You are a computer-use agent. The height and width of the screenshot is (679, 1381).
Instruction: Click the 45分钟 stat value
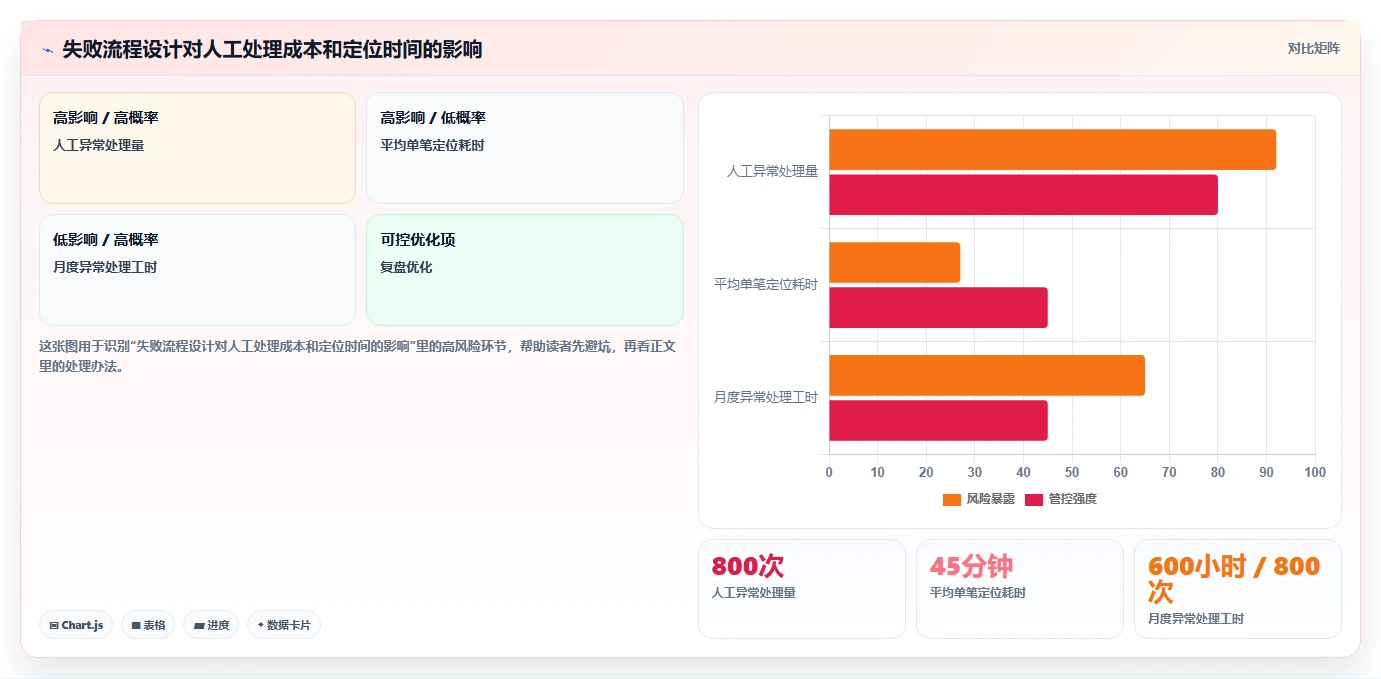click(x=971, y=566)
